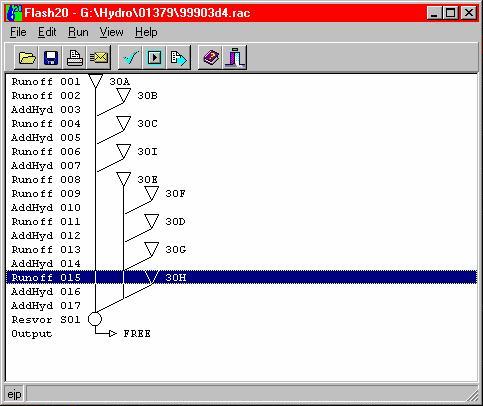Image resolution: width=483 pixels, height=406 pixels.
Task: Click the reservoir circle node symbol
Action: 95,319
